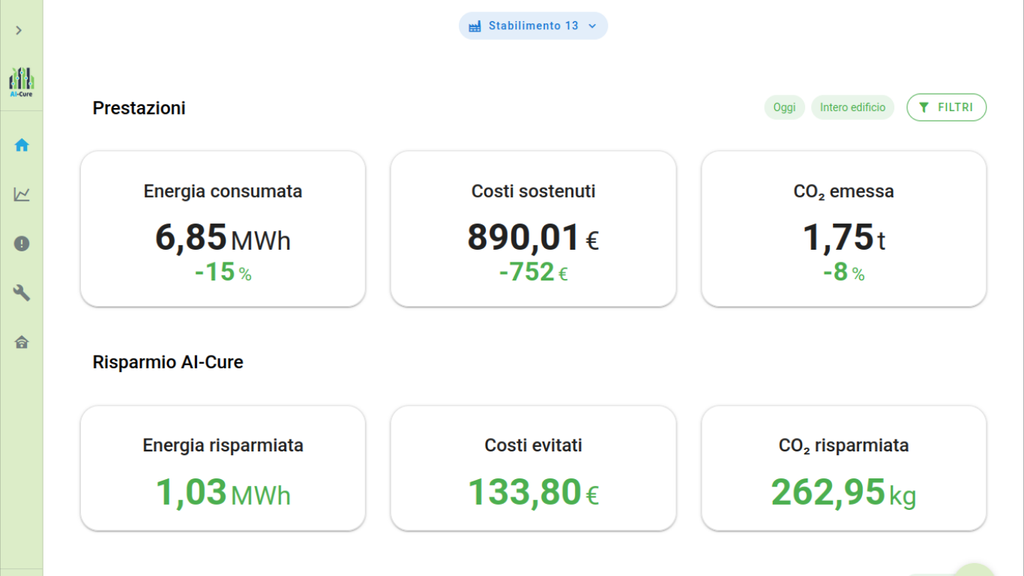Open the wrench maintenance icon

click(x=21, y=293)
